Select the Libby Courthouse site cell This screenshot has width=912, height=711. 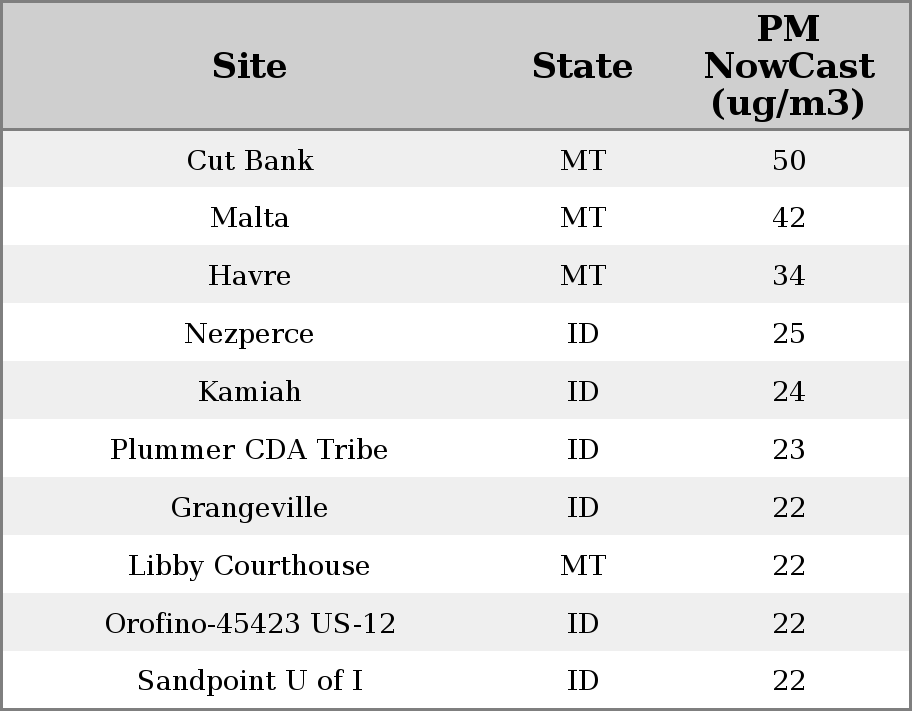(x=249, y=566)
